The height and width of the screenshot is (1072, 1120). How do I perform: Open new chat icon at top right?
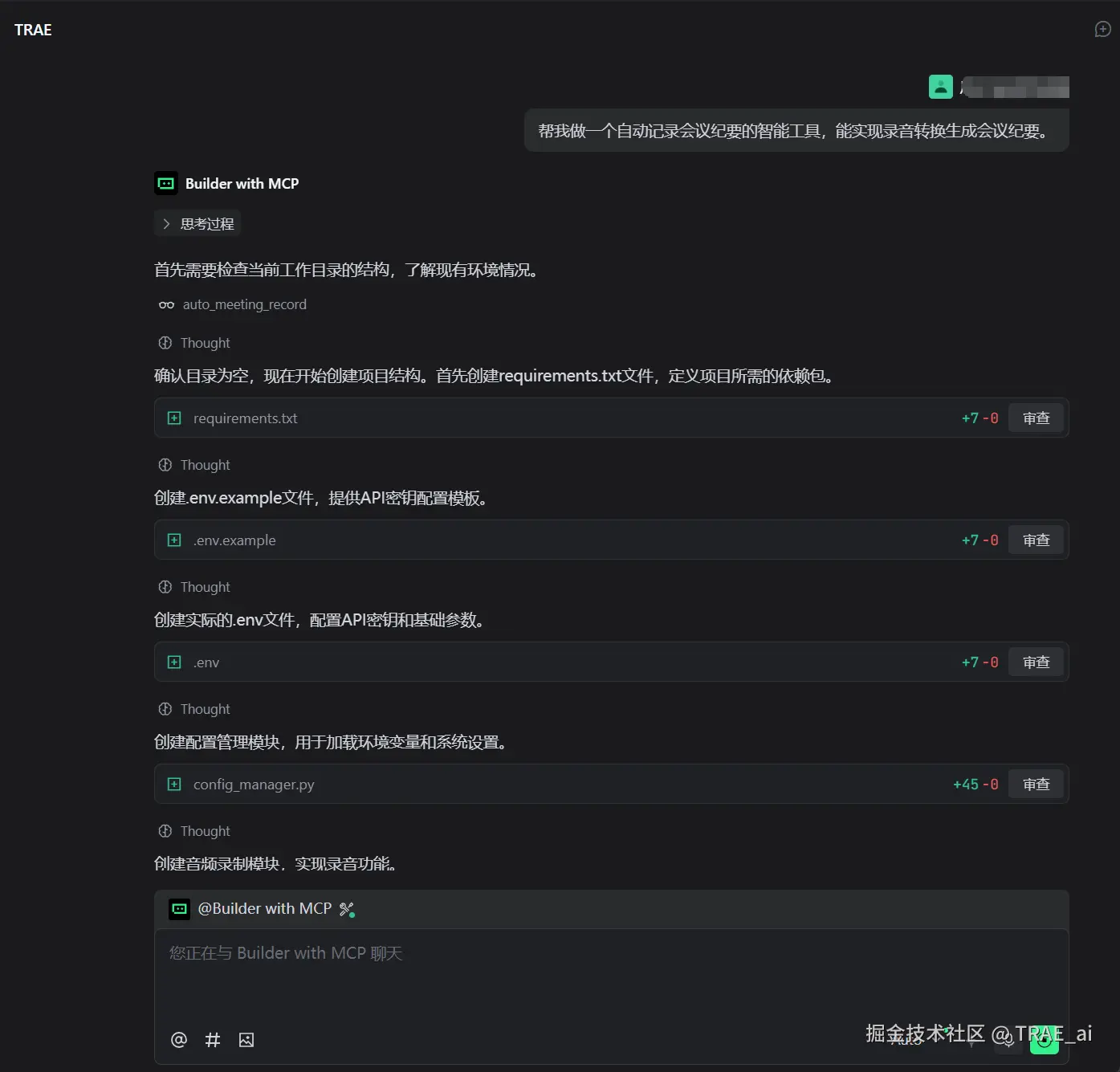tap(1102, 29)
